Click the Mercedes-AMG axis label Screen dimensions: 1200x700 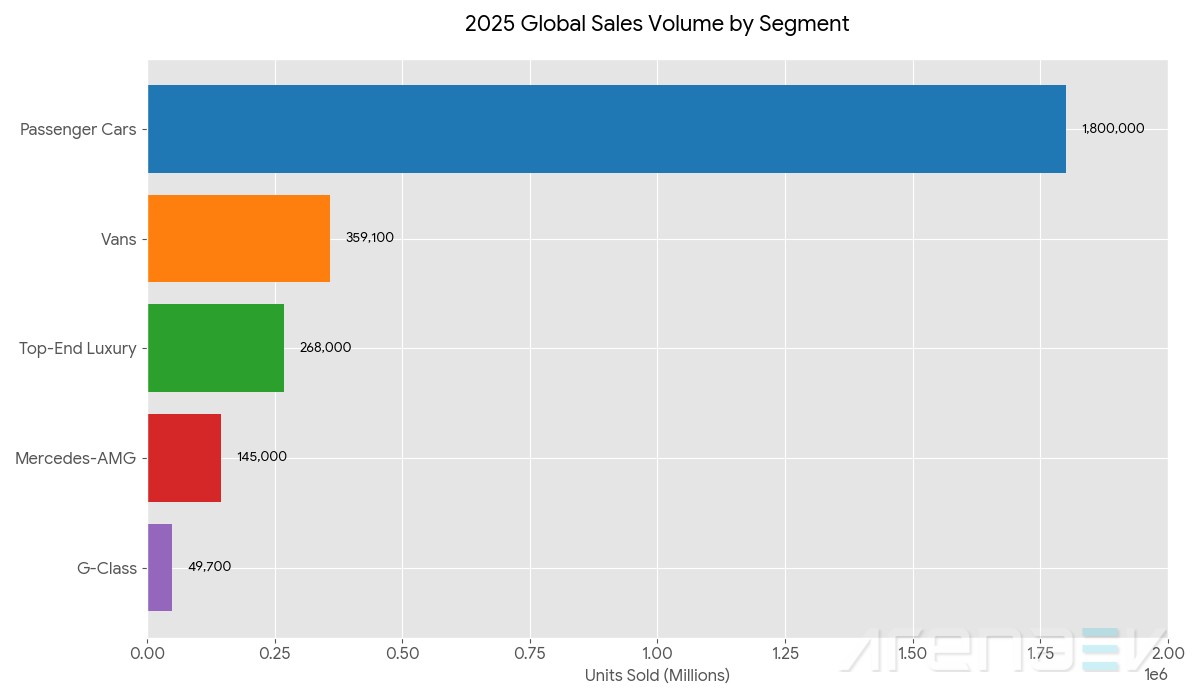75,458
